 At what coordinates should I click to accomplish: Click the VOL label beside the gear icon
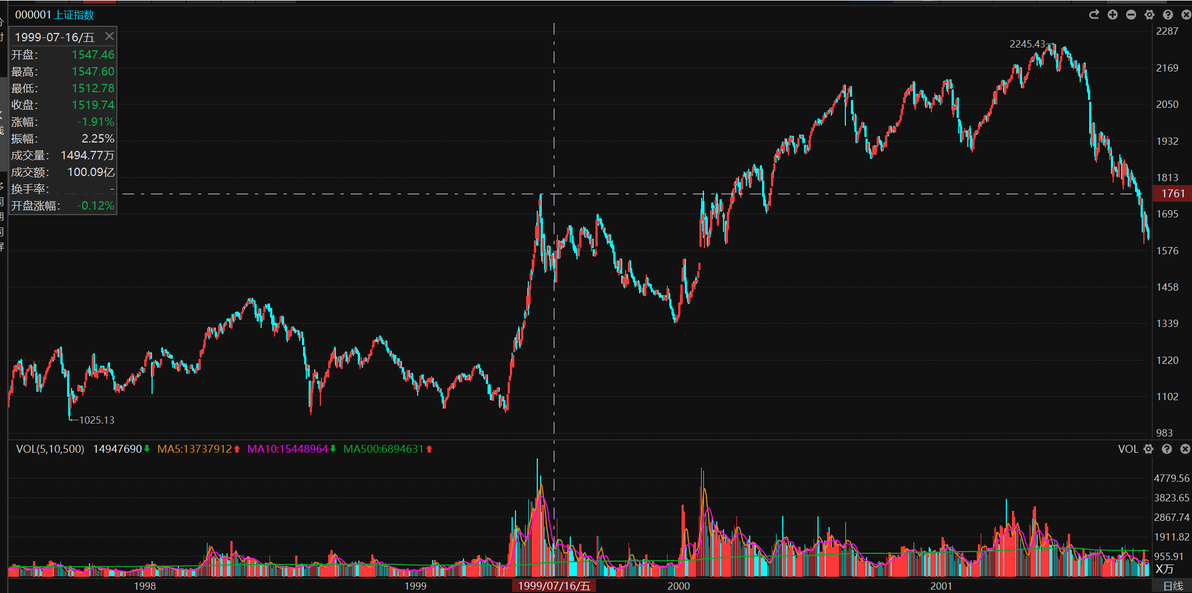click(x=1128, y=449)
